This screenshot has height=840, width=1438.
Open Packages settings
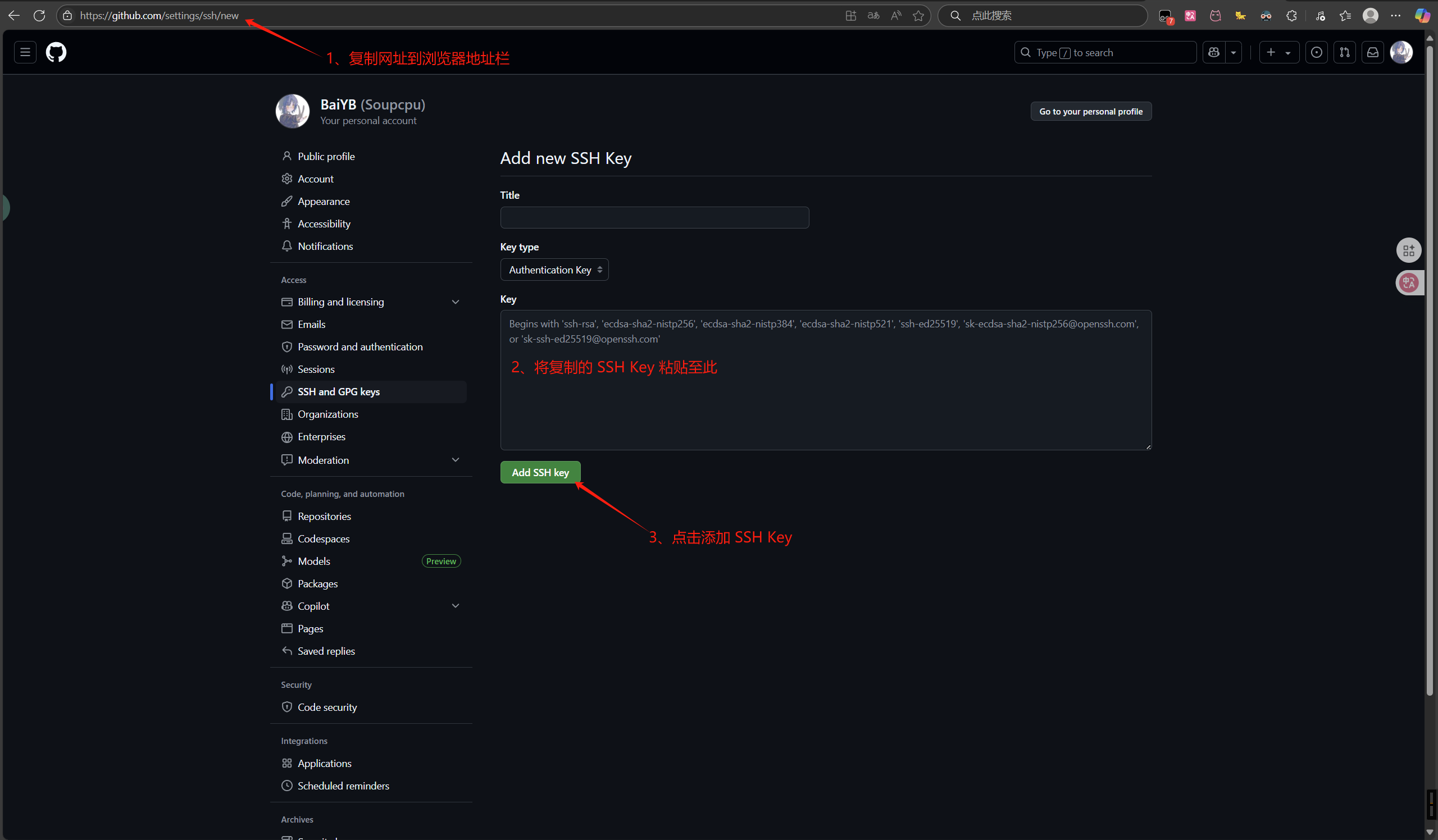371,583
